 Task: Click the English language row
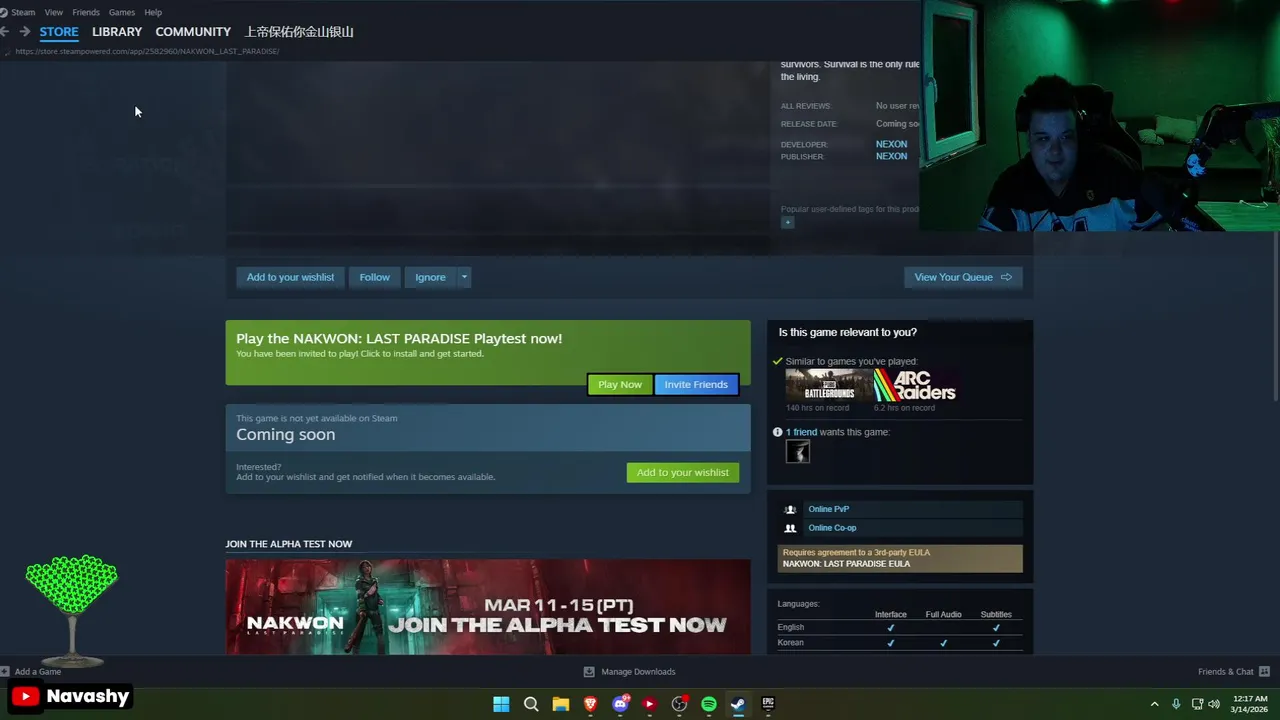point(900,627)
